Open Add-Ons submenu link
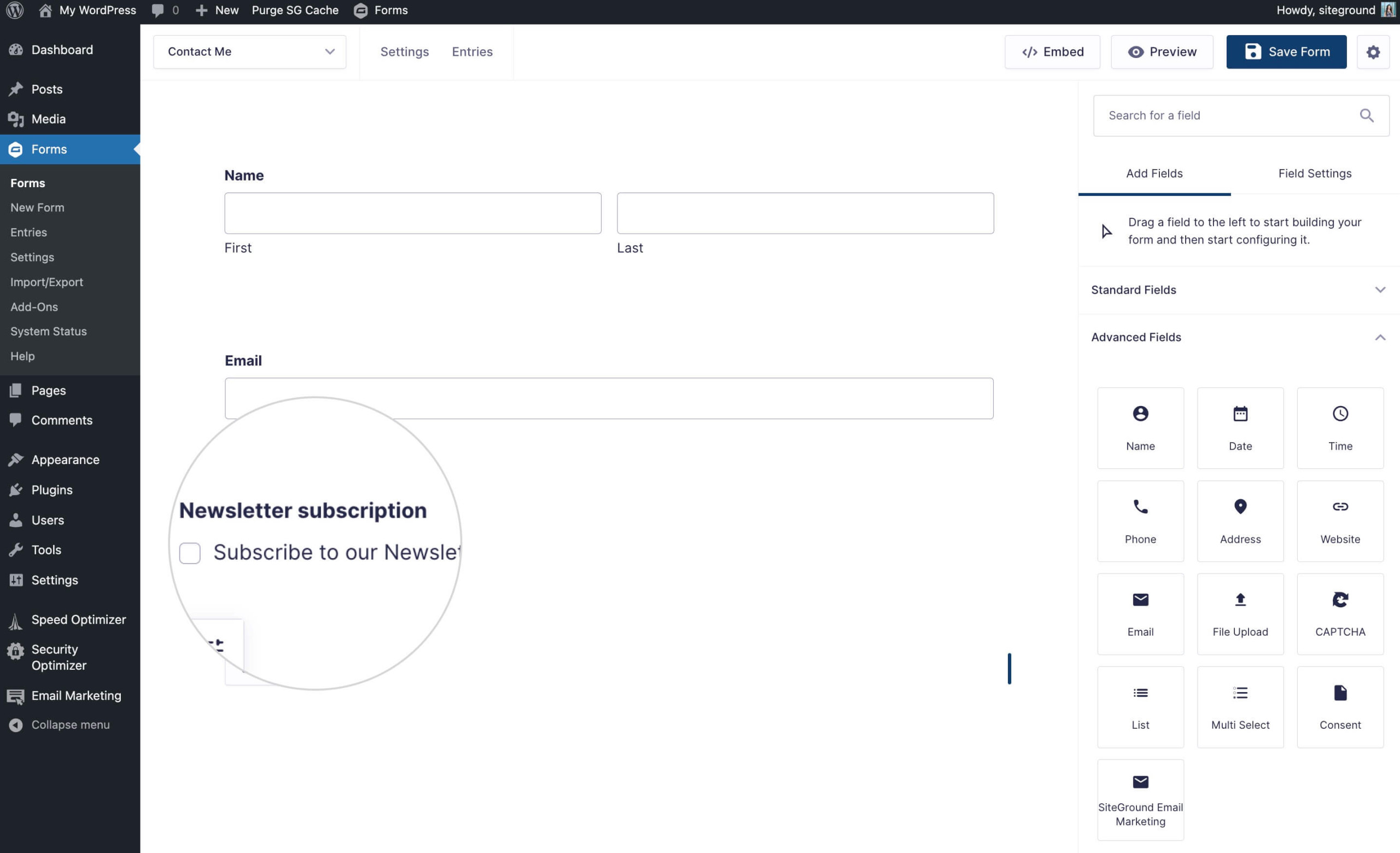Viewport: 1400px width, 853px height. coord(34,307)
